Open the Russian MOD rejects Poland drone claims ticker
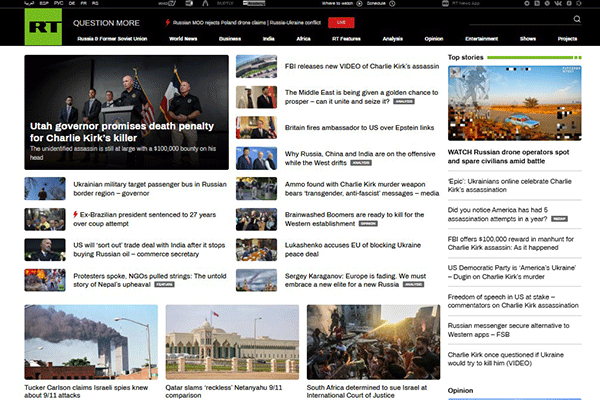The width and height of the screenshot is (600, 400). [x=247, y=23]
